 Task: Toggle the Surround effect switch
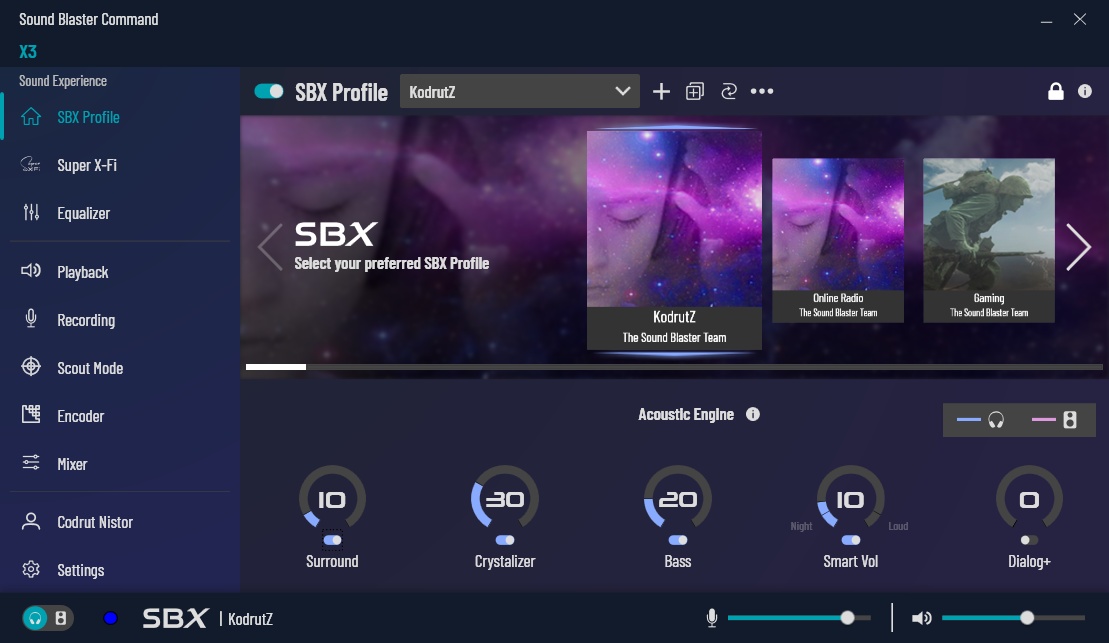[x=332, y=540]
